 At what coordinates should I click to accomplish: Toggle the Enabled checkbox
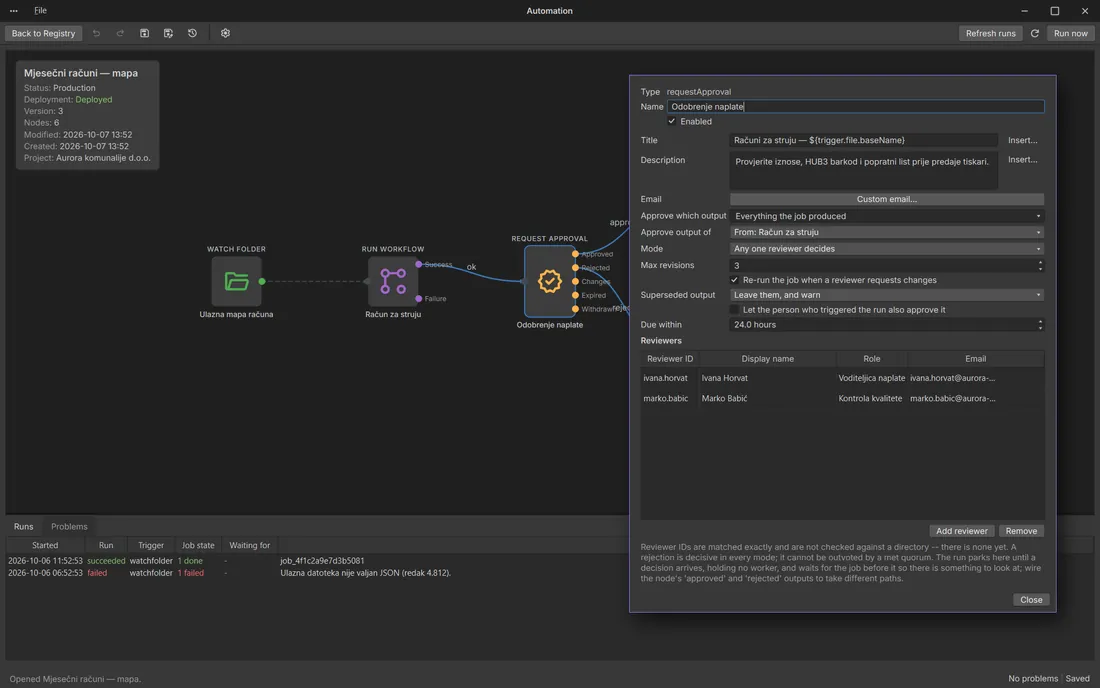[671, 121]
